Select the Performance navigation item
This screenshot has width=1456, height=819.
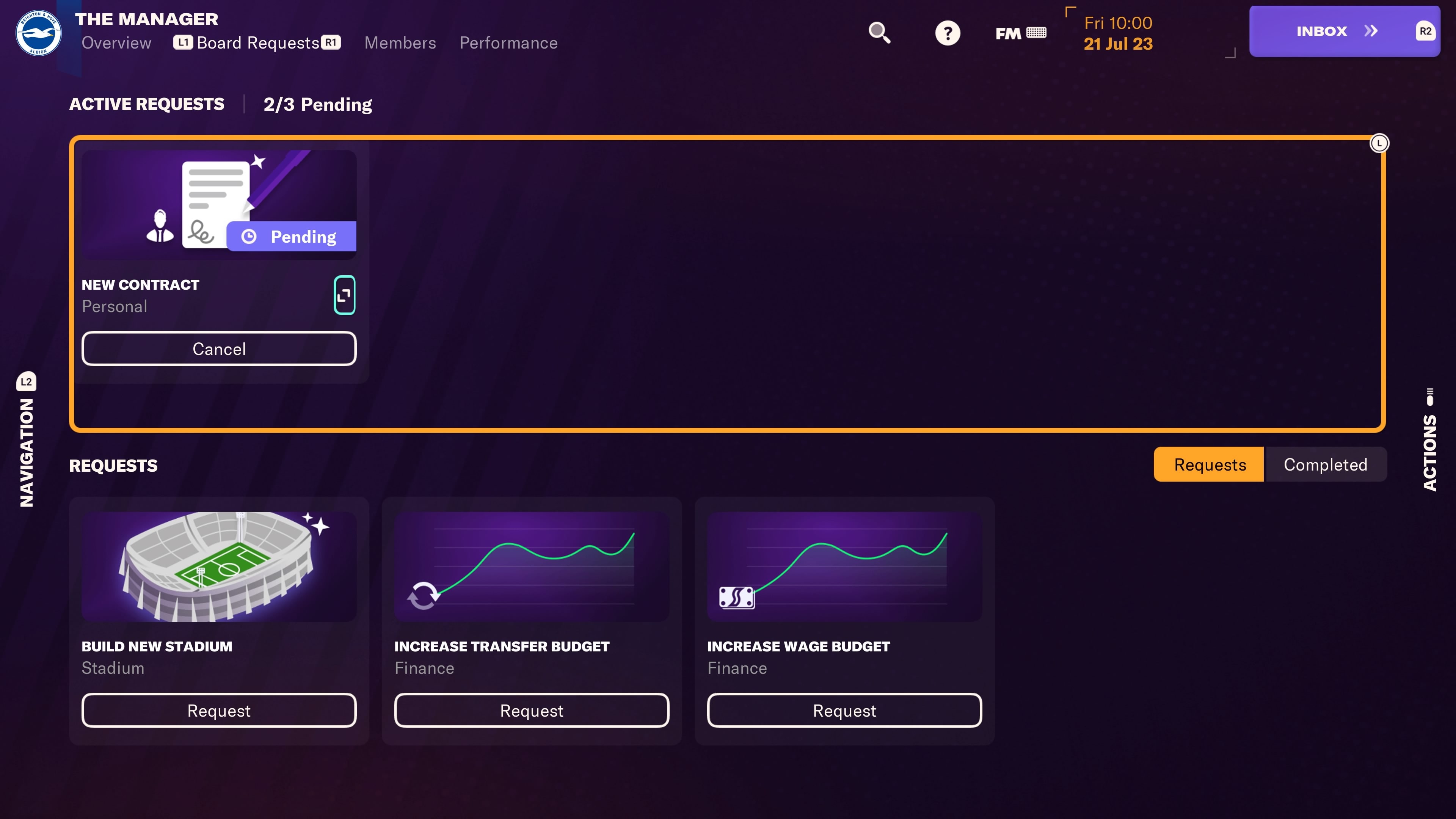pos(508,43)
